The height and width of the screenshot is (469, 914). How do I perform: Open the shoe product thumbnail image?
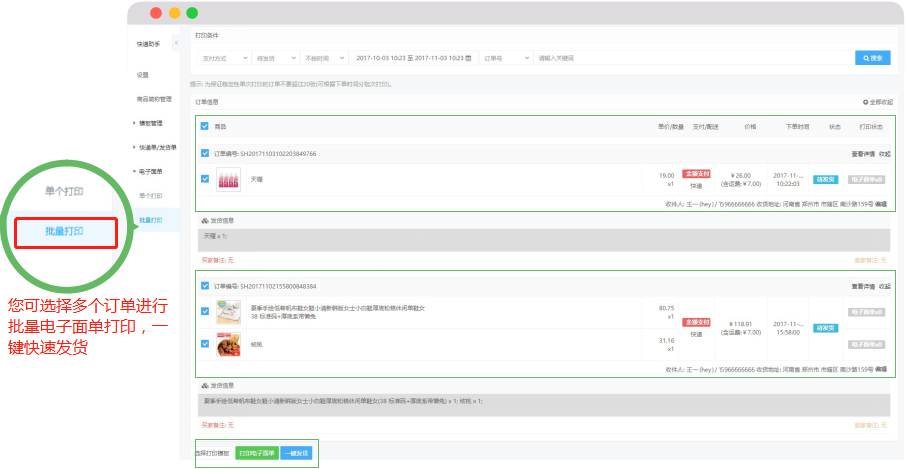click(x=228, y=311)
